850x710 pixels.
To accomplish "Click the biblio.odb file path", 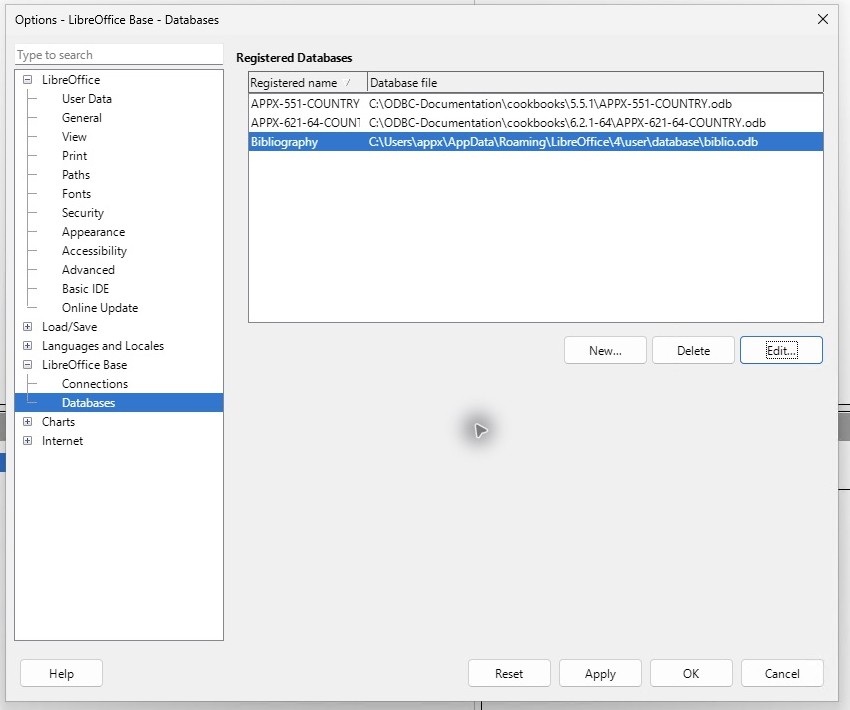I will (563, 141).
